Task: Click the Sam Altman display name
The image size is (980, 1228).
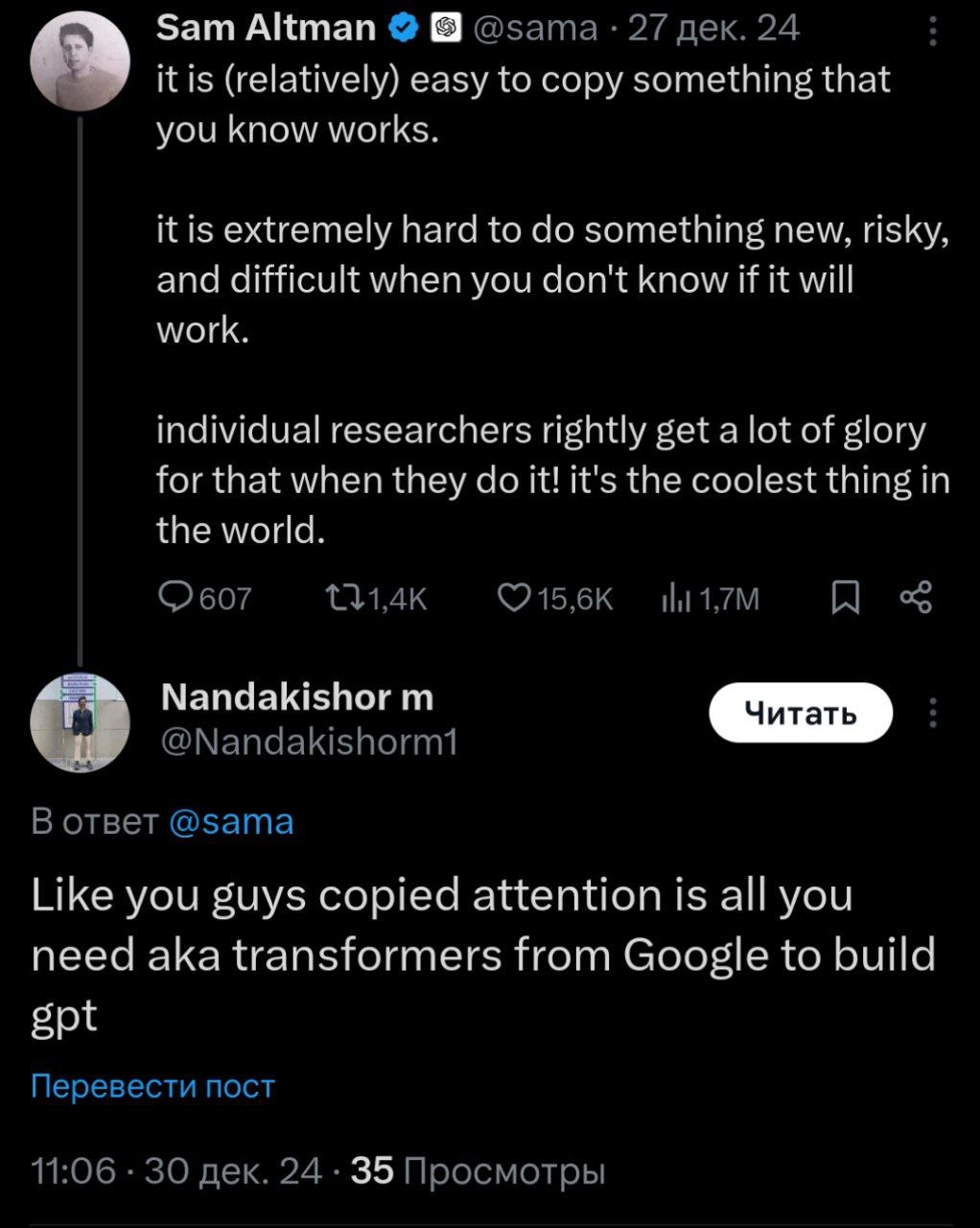Action: 266,29
